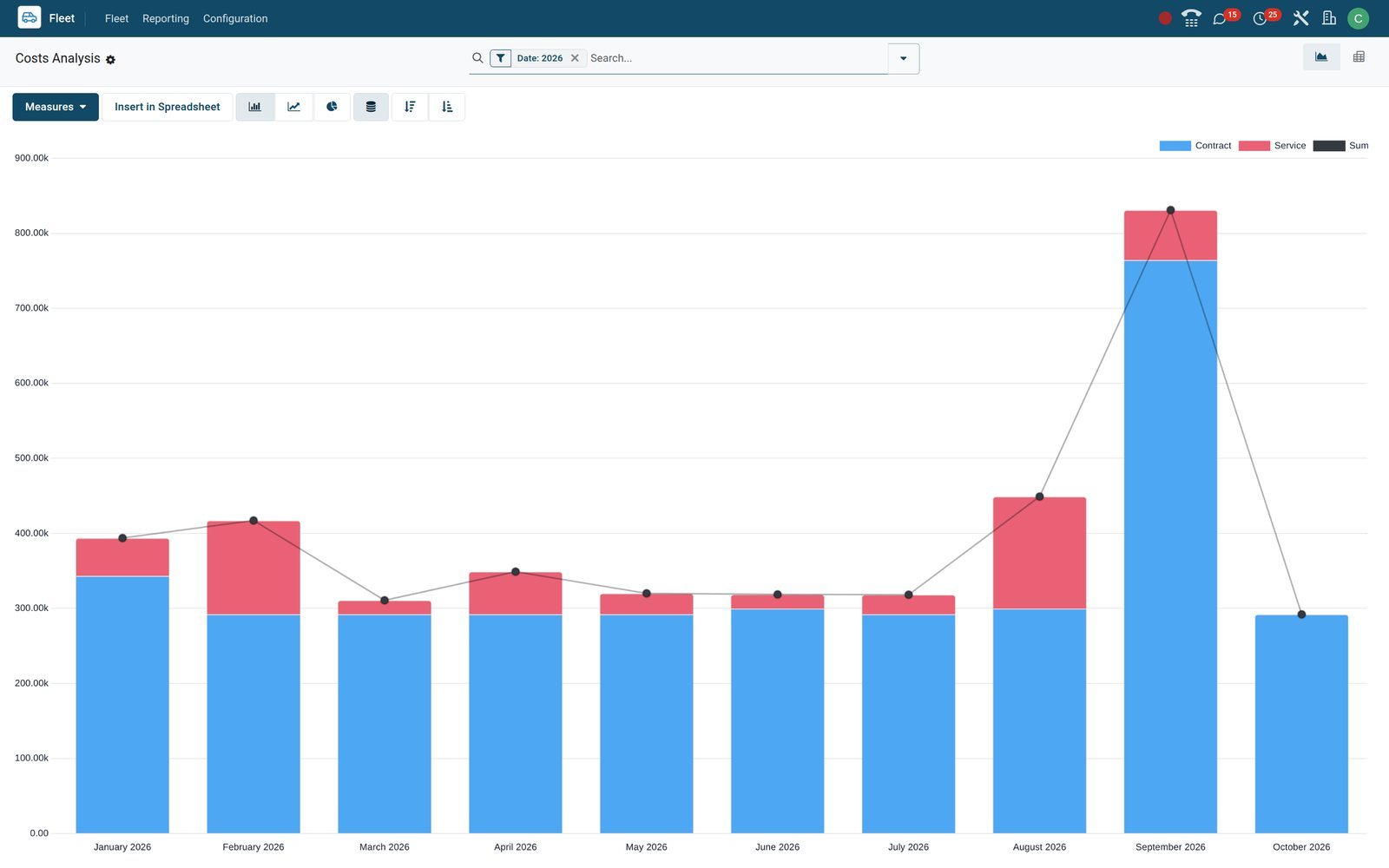Select the bar chart mode
Viewport: 1389px width, 868px height.
(255, 107)
